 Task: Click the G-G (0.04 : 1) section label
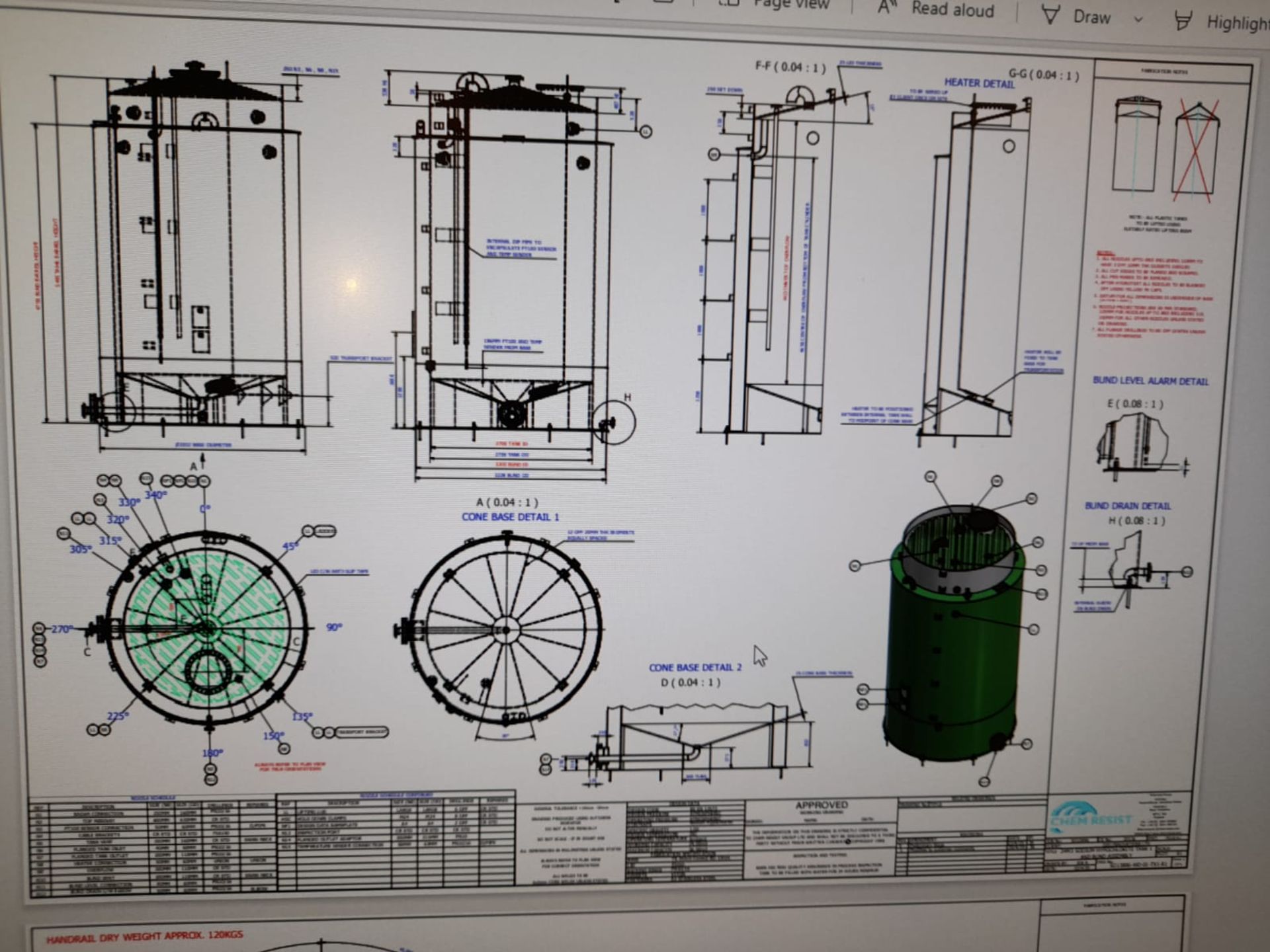click(x=1044, y=75)
